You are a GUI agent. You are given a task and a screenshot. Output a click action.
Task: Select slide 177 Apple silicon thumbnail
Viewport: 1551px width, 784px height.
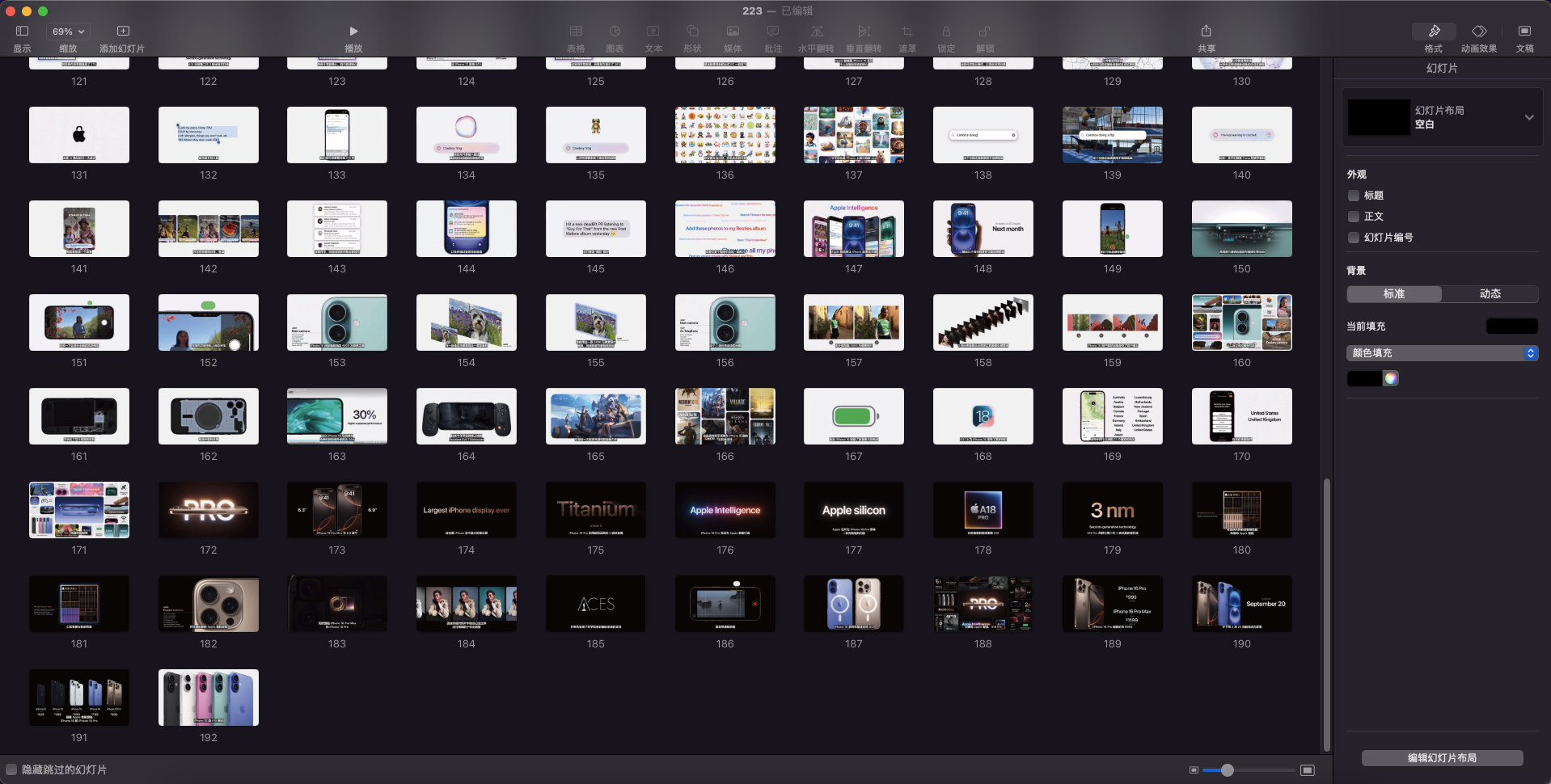(x=854, y=510)
